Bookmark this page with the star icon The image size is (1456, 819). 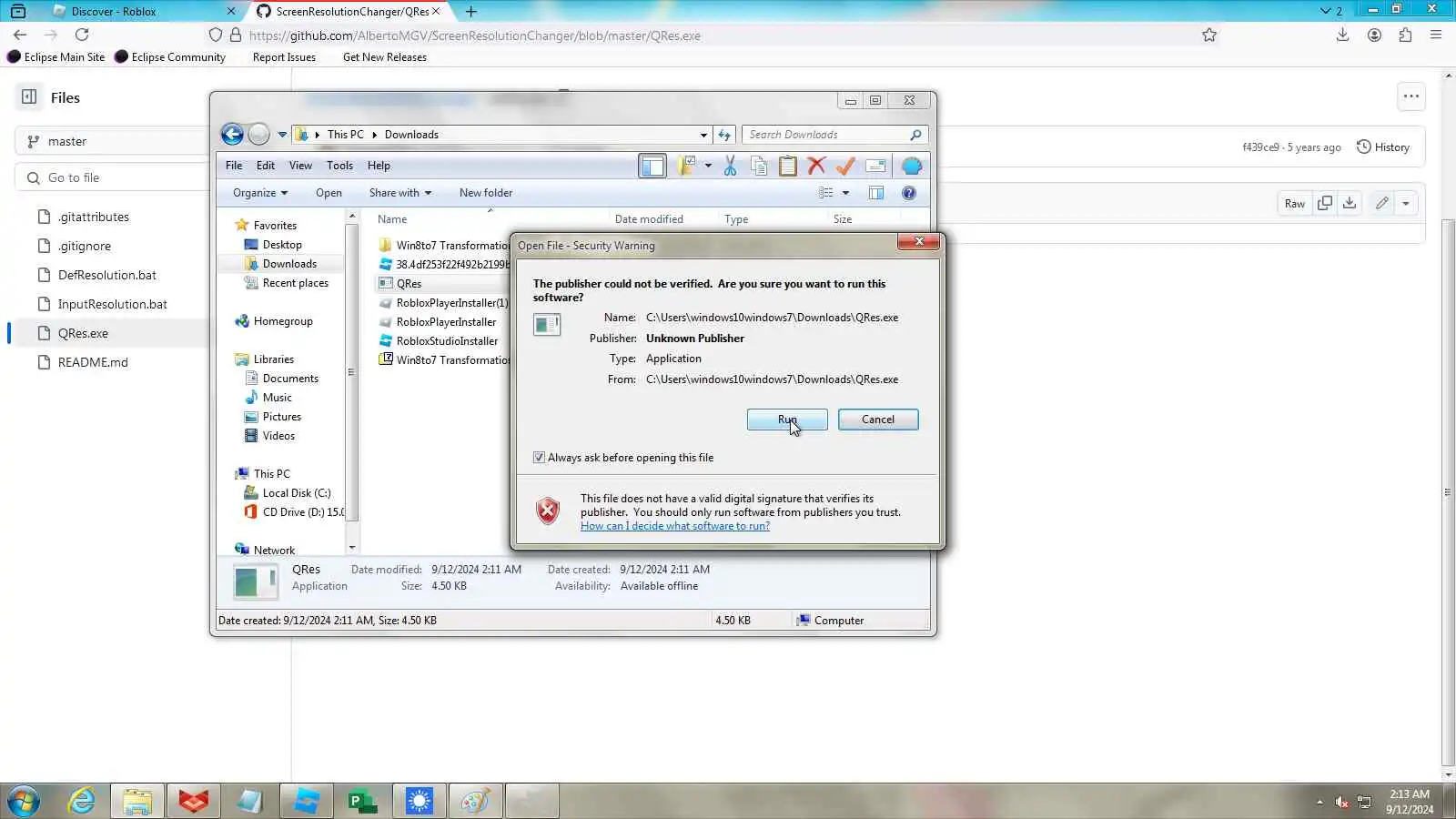click(1208, 35)
